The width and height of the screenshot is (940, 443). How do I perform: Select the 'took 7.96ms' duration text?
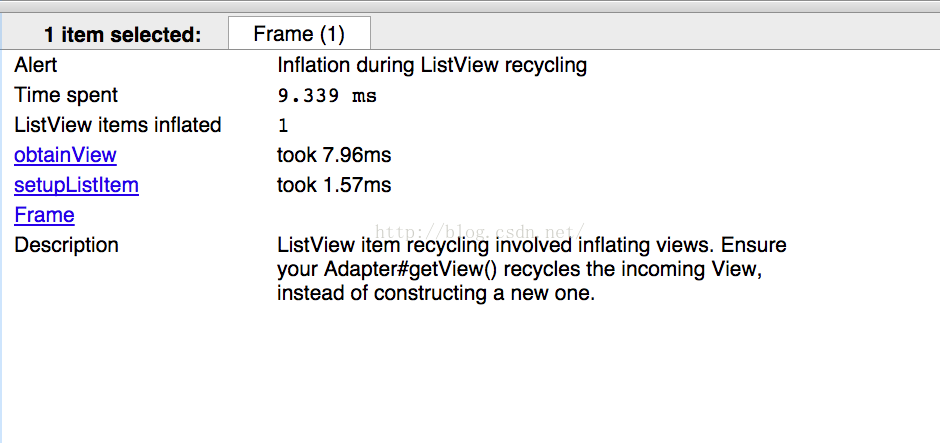point(334,155)
